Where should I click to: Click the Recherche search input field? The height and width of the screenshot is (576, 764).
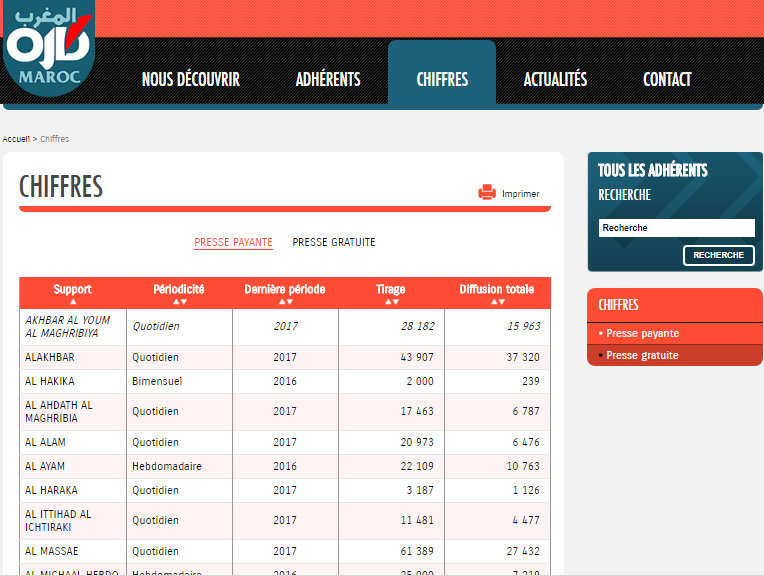[x=676, y=228]
